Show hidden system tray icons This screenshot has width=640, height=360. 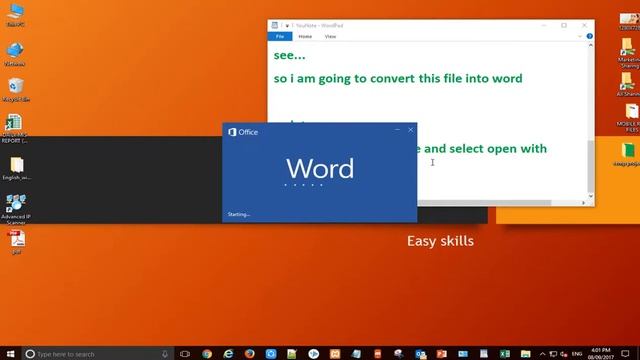pos(542,354)
